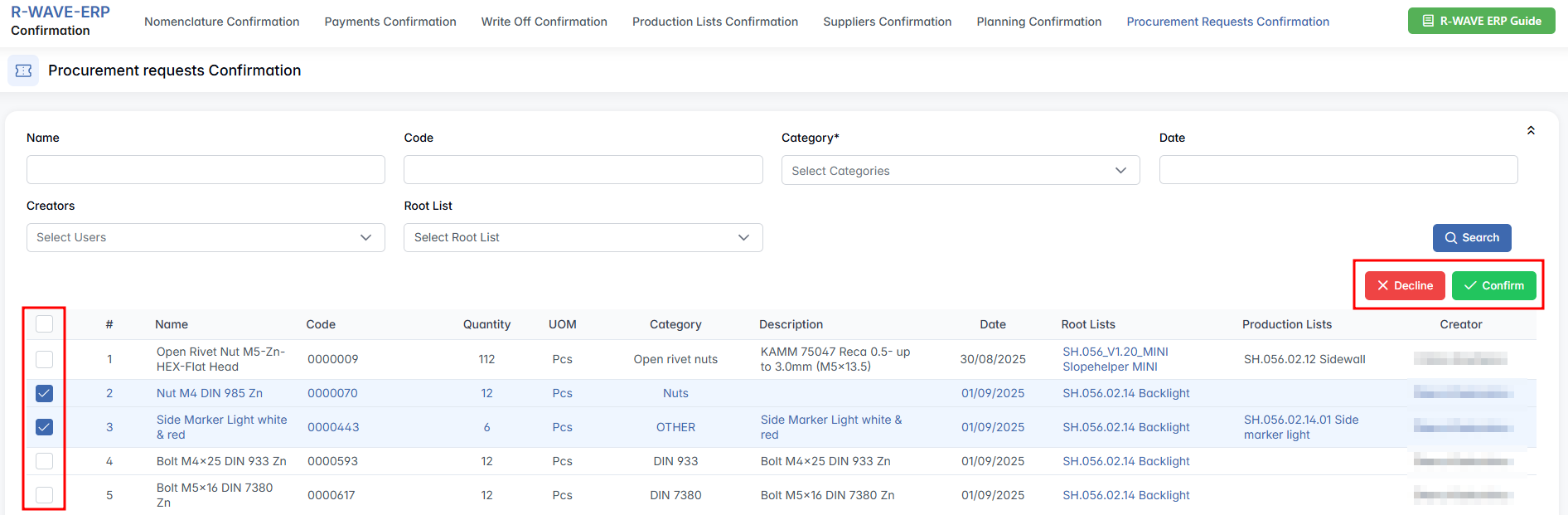Uncheck the Nut M4 DIN 985 Zn row

(x=45, y=393)
